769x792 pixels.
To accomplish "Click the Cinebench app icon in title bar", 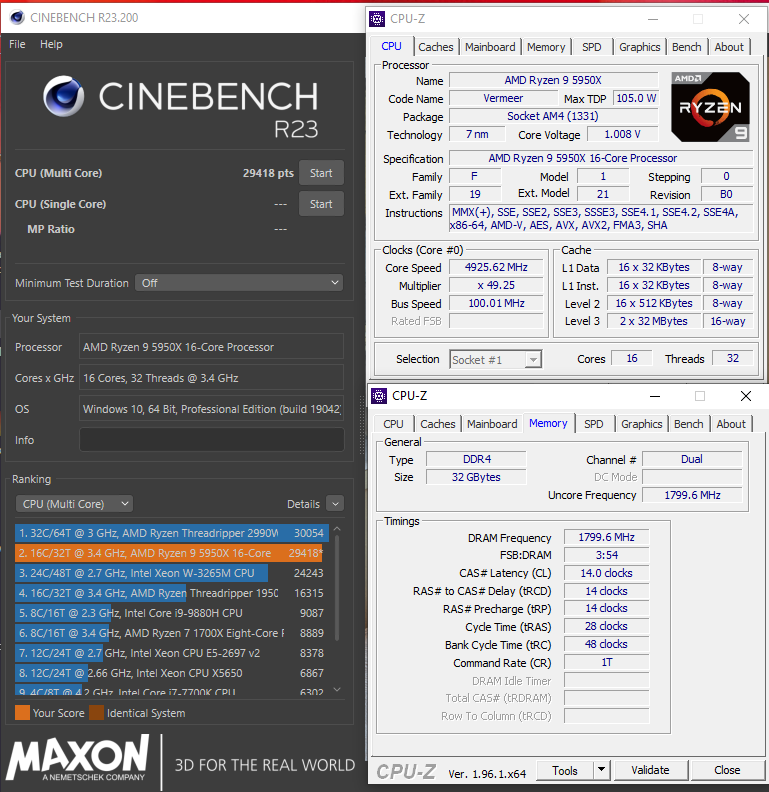I will (17, 18).
